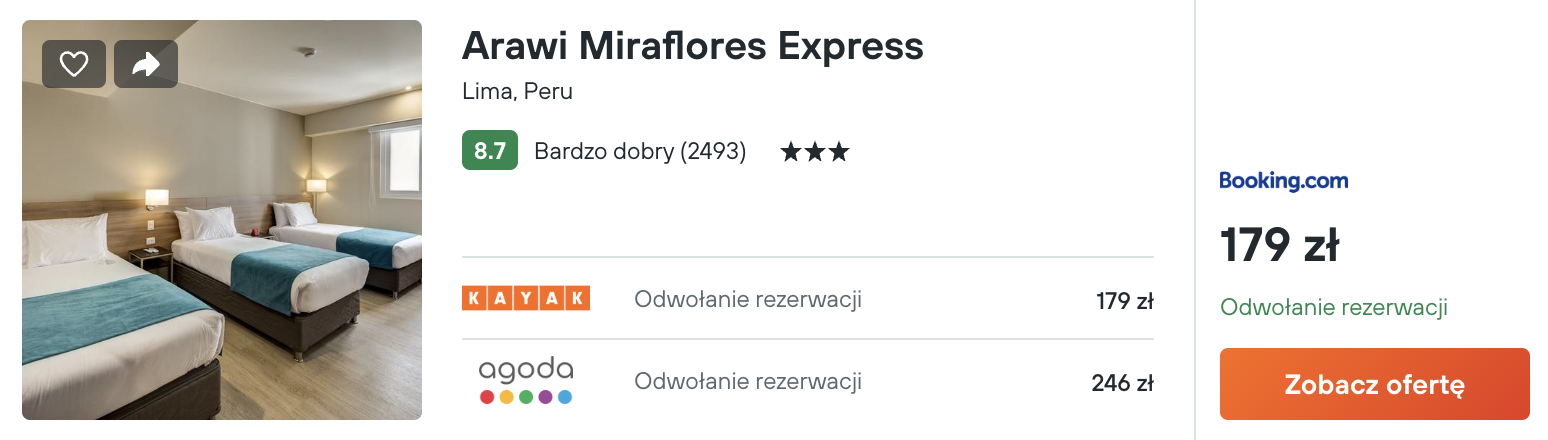
Task: Save hotel with the heart icon
Action: tap(74, 64)
